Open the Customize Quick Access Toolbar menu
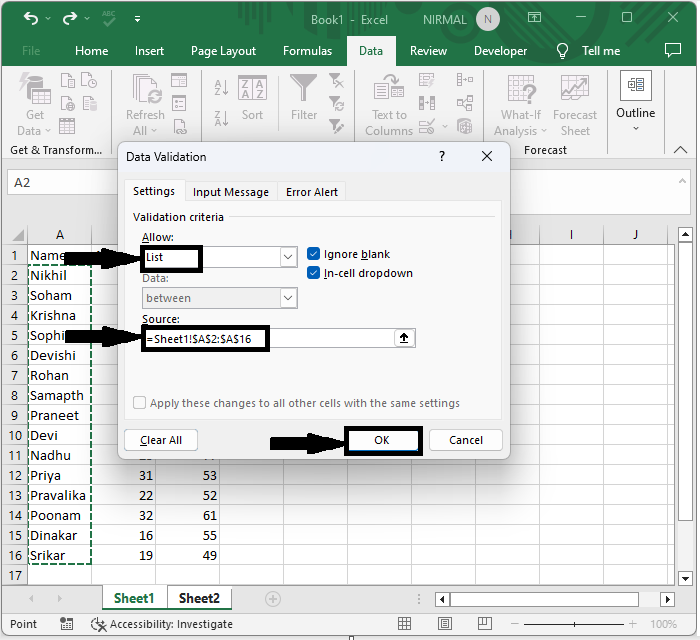The width and height of the screenshot is (700, 640). (x=138, y=19)
